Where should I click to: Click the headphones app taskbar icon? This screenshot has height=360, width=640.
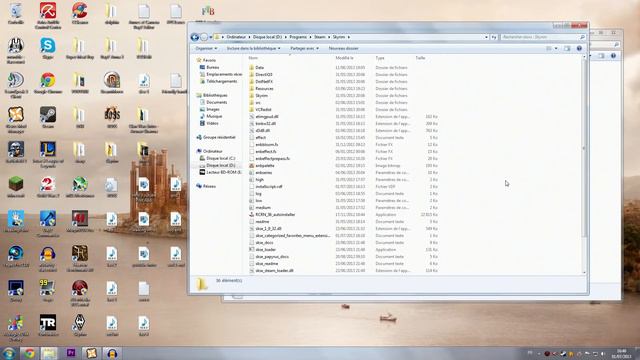(x=111, y=353)
